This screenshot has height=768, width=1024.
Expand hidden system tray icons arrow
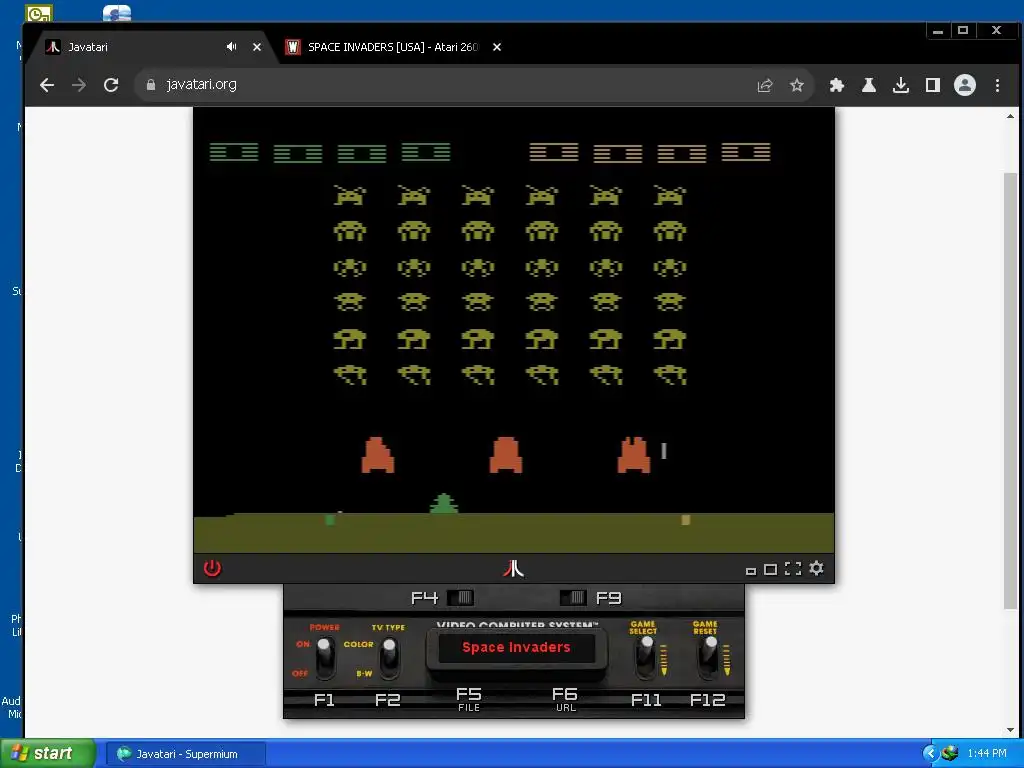[x=930, y=754]
